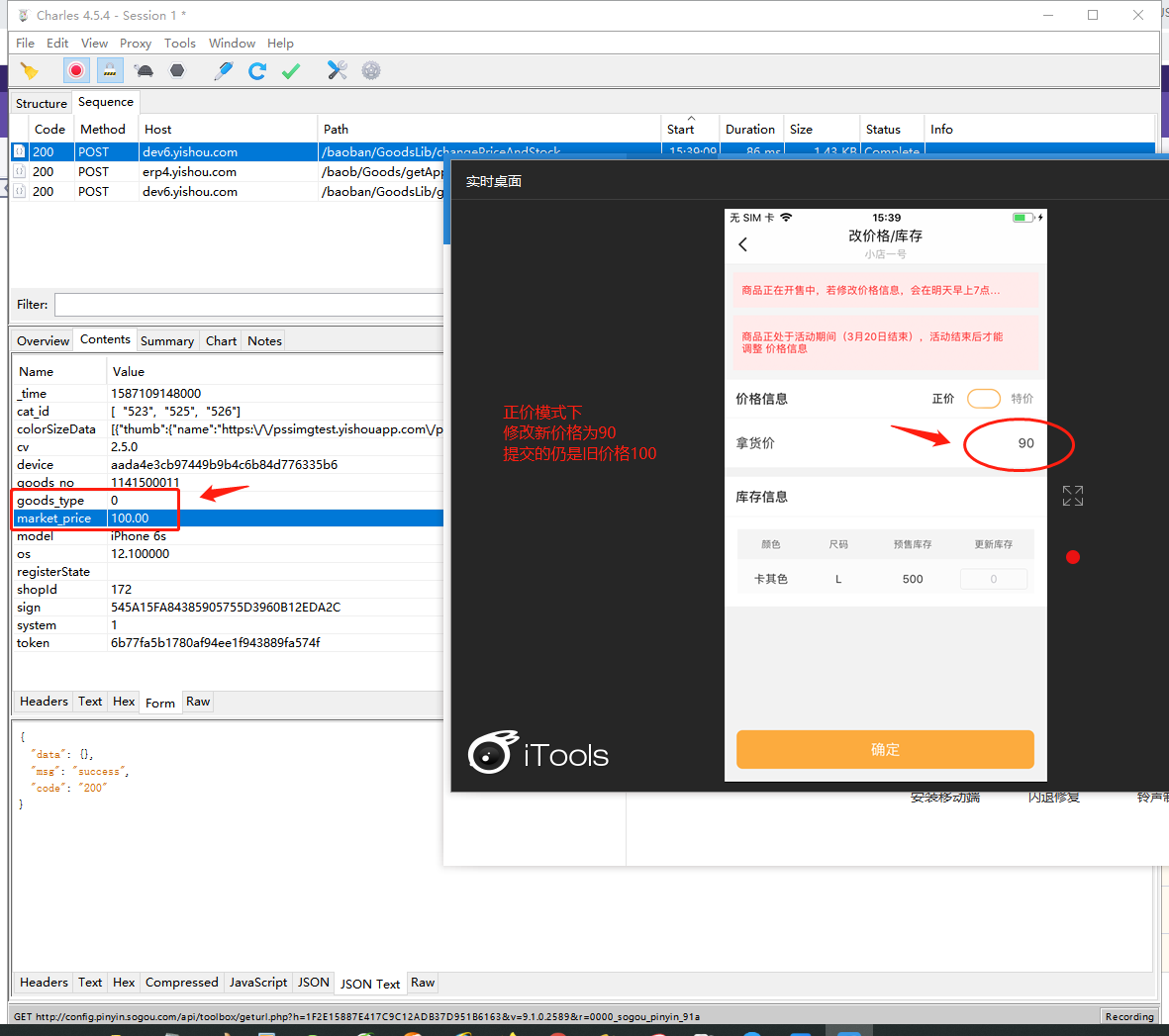Toggle the 正价/特价 price switch
The image size is (1169, 1036).
click(x=983, y=399)
